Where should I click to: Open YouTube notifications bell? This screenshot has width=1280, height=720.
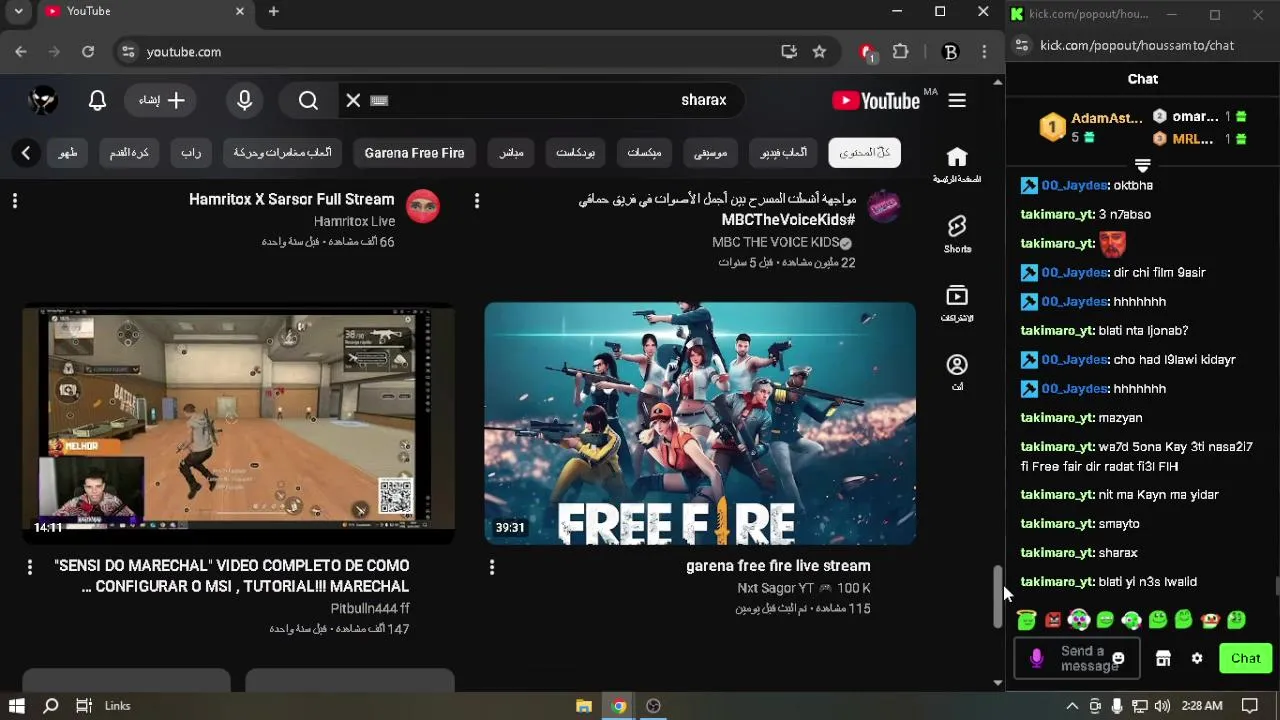point(97,100)
